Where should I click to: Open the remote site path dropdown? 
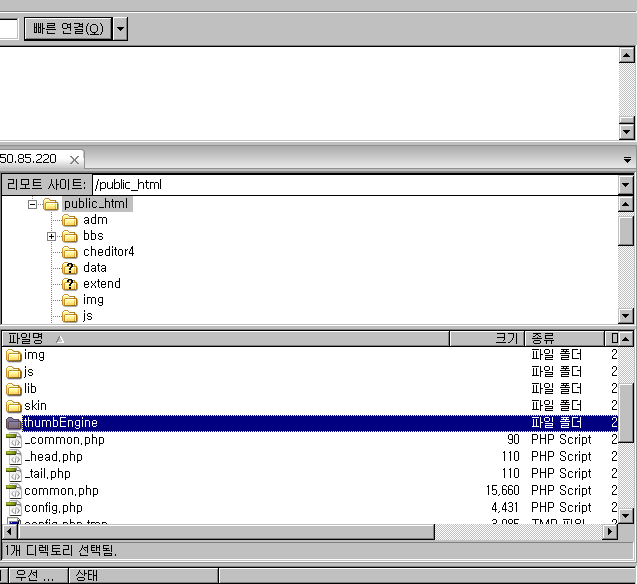click(625, 184)
